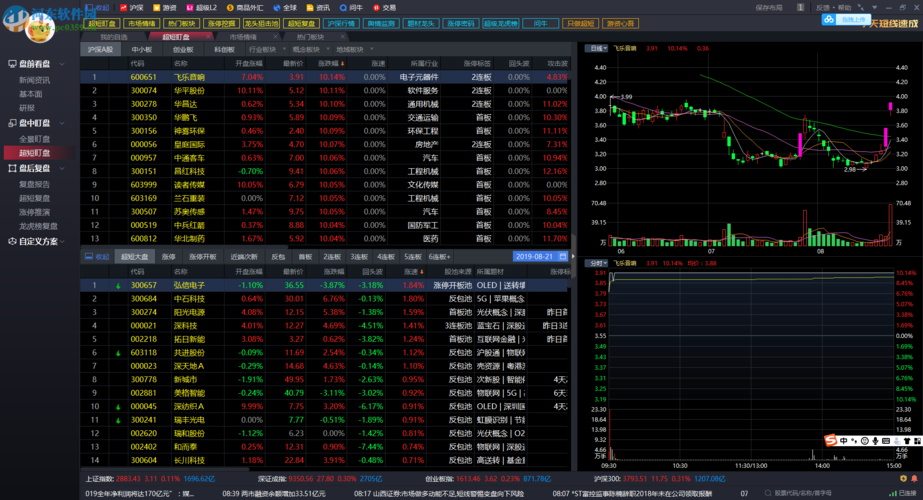Toggle the 反包 filter button
The width and height of the screenshot is (923, 500).
click(x=278, y=257)
